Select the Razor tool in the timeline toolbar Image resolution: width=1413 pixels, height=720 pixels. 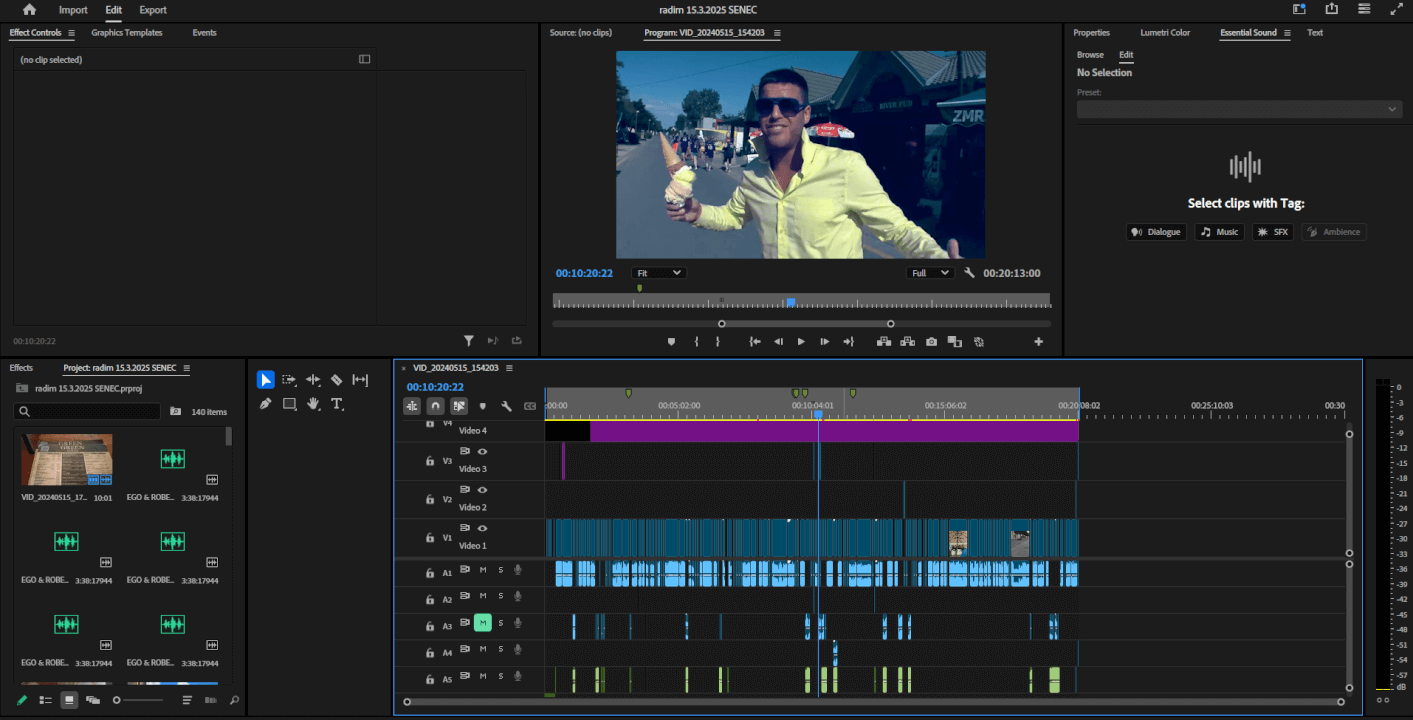tap(338, 380)
